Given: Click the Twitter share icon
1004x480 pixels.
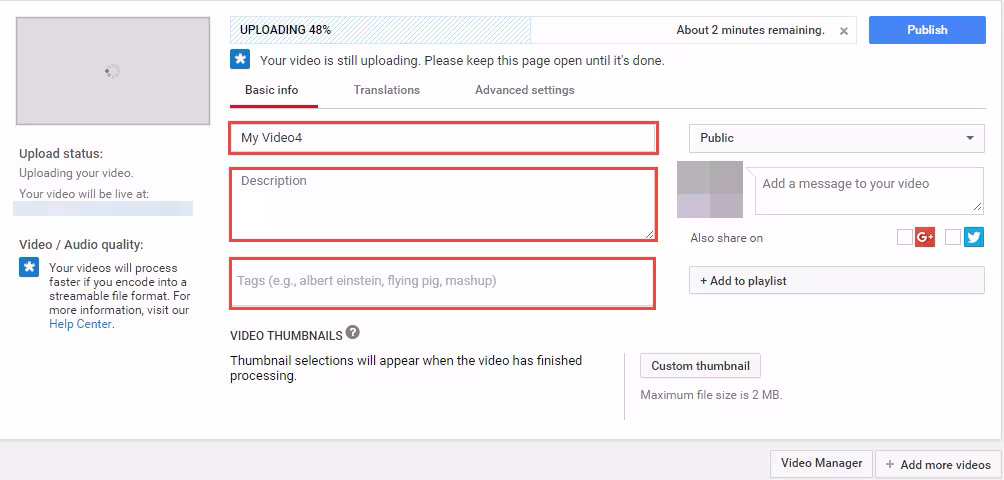Looking at the screenshot, I should click(x=973, y=237).
